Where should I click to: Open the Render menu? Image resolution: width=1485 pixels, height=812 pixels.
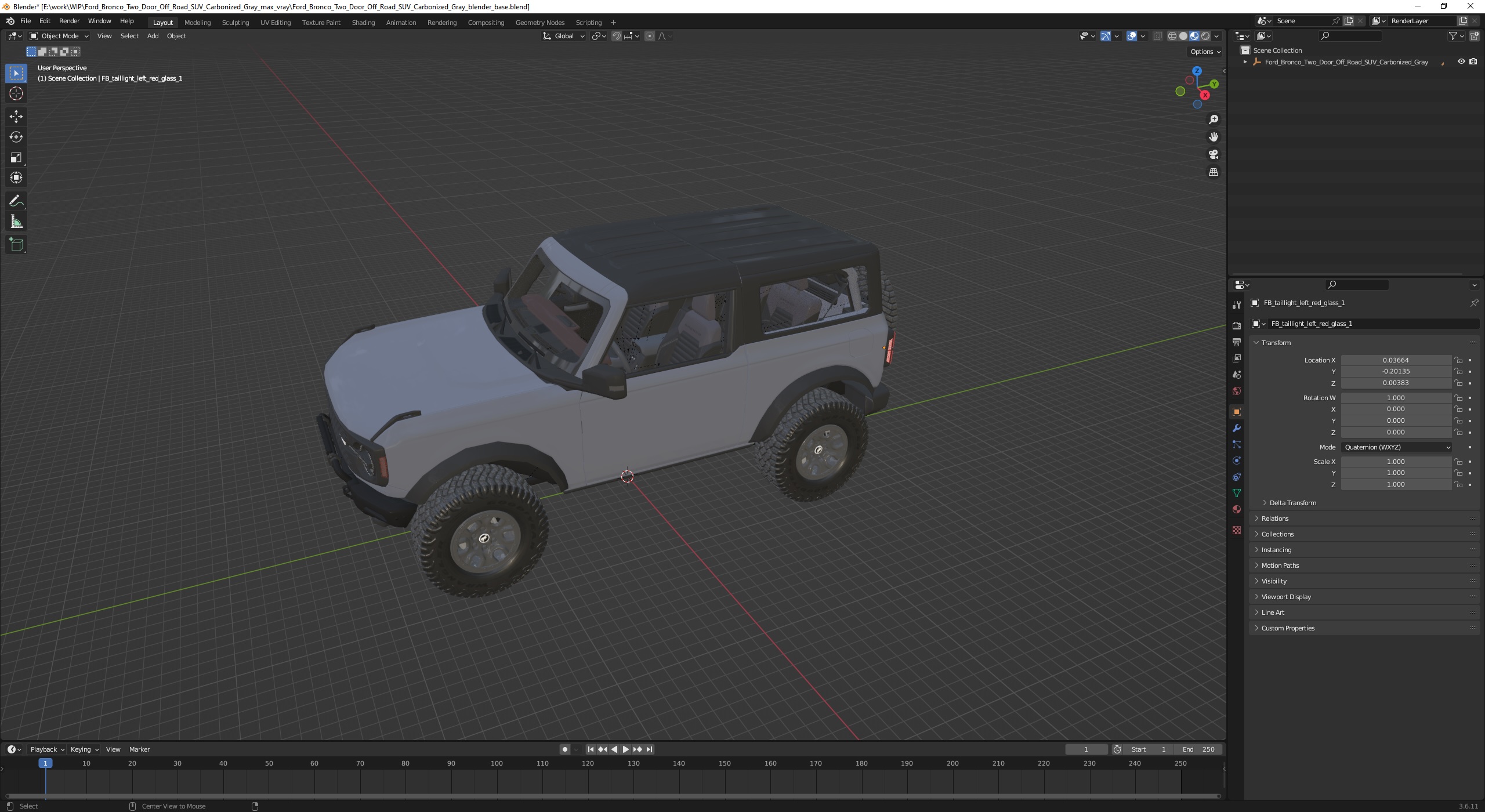69,21
